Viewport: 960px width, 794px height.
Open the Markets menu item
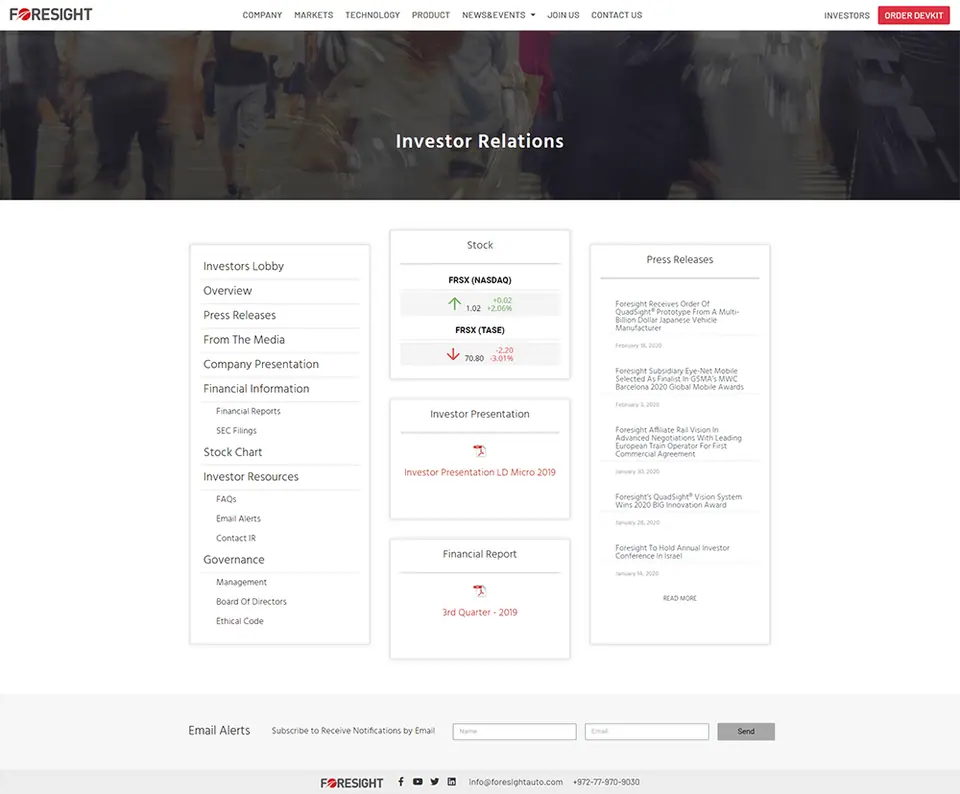(x=313, y=15)
